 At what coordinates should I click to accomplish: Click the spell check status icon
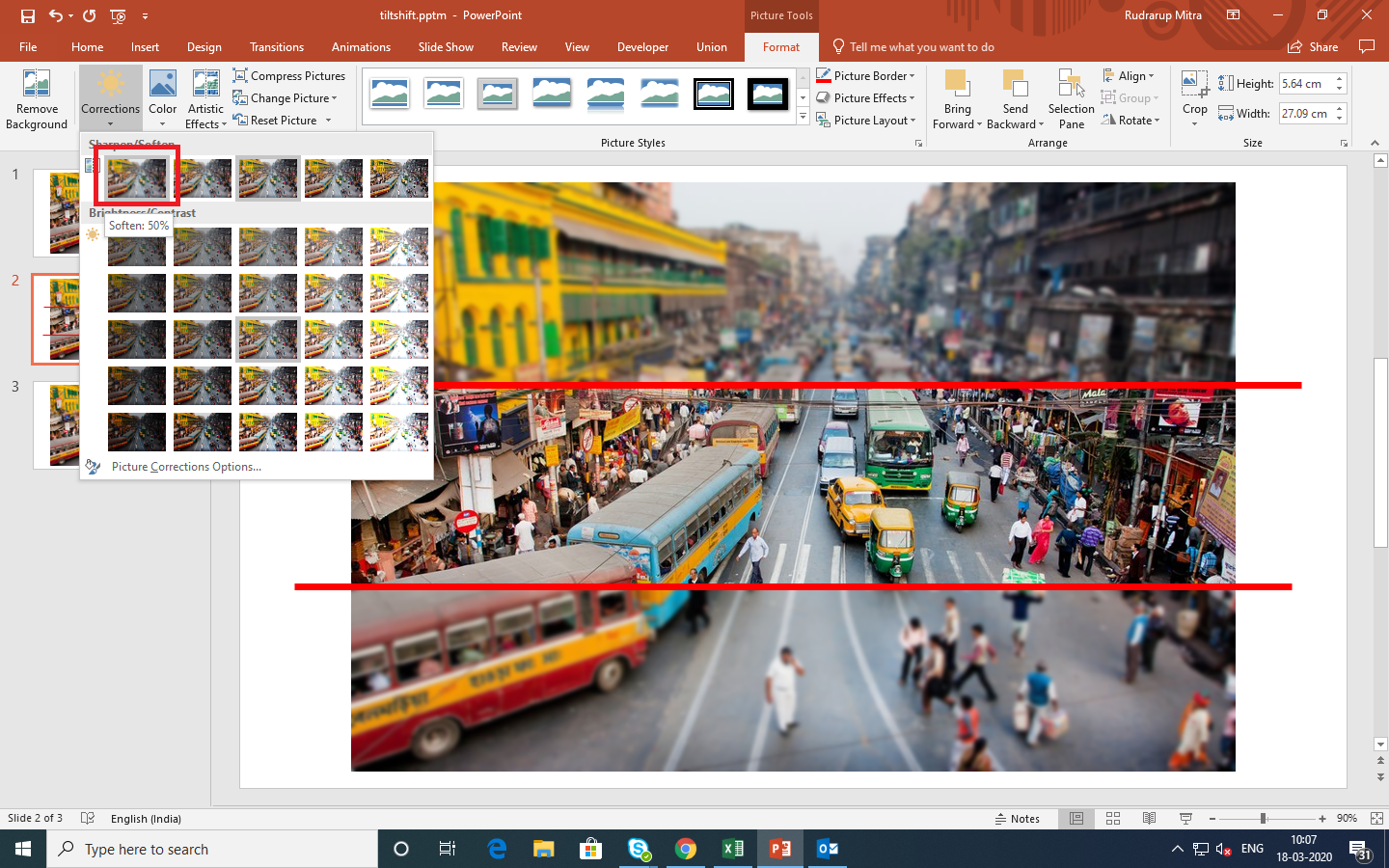(x=88, y=819)
